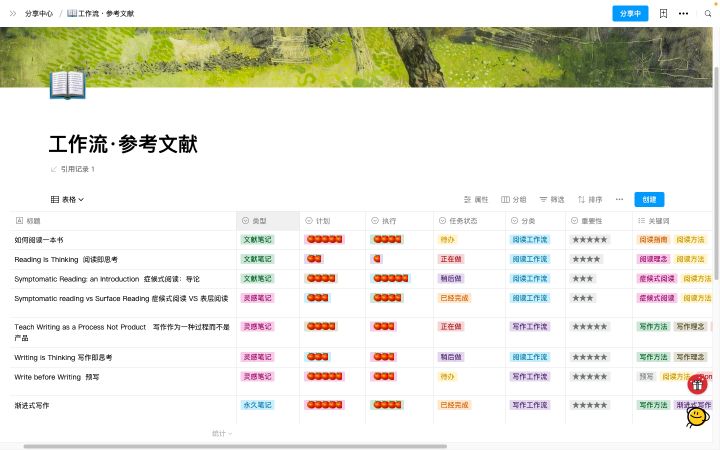Open the 标题 column header menu
This screenshot has height=450, width=720.
[123, 221]
